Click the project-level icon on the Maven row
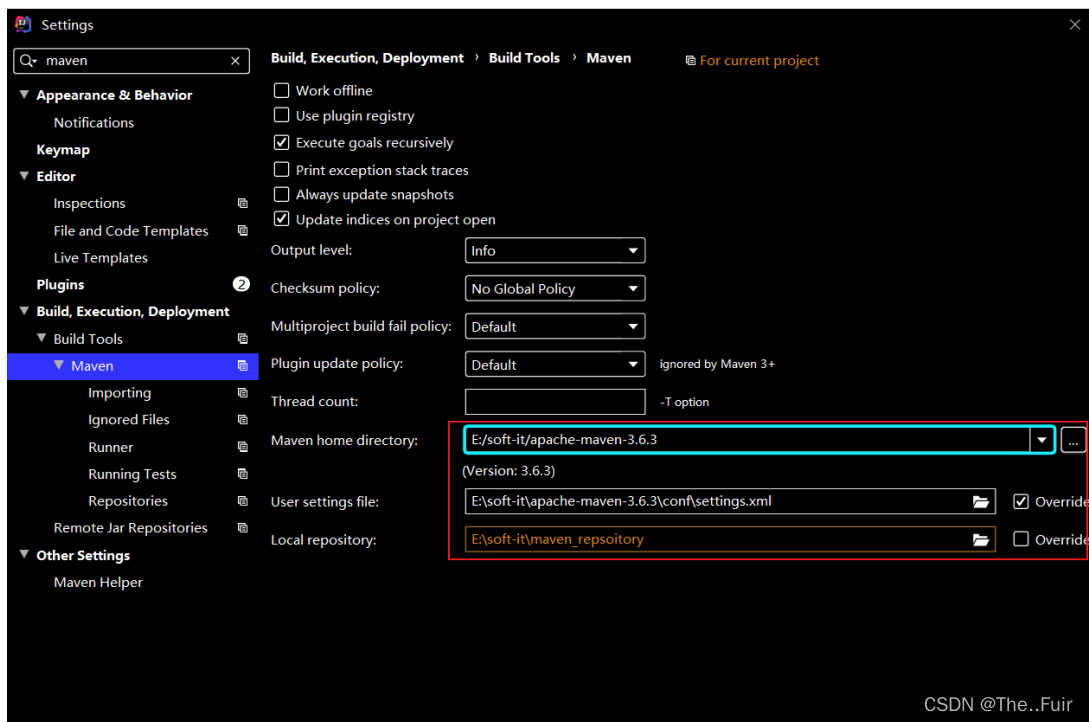The width and height of the screenshot is (1089, 722). click(x=242, y=366)
